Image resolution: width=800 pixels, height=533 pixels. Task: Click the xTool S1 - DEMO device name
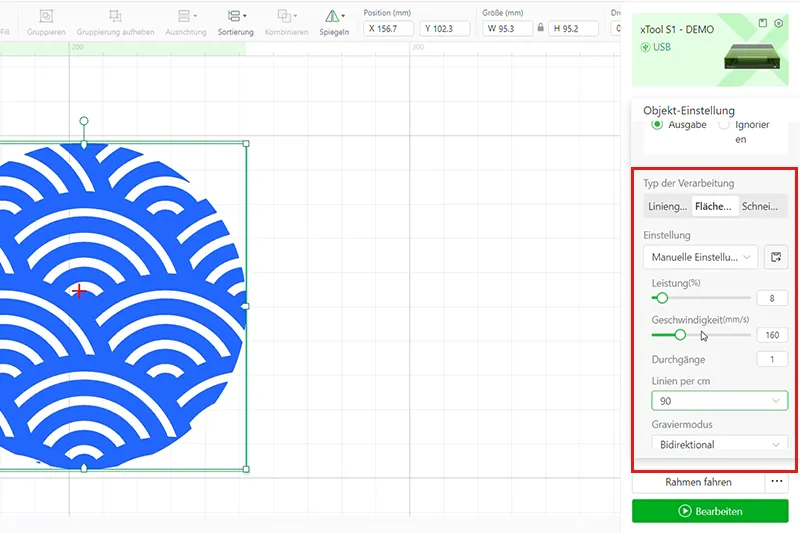(x=677, y=30)
